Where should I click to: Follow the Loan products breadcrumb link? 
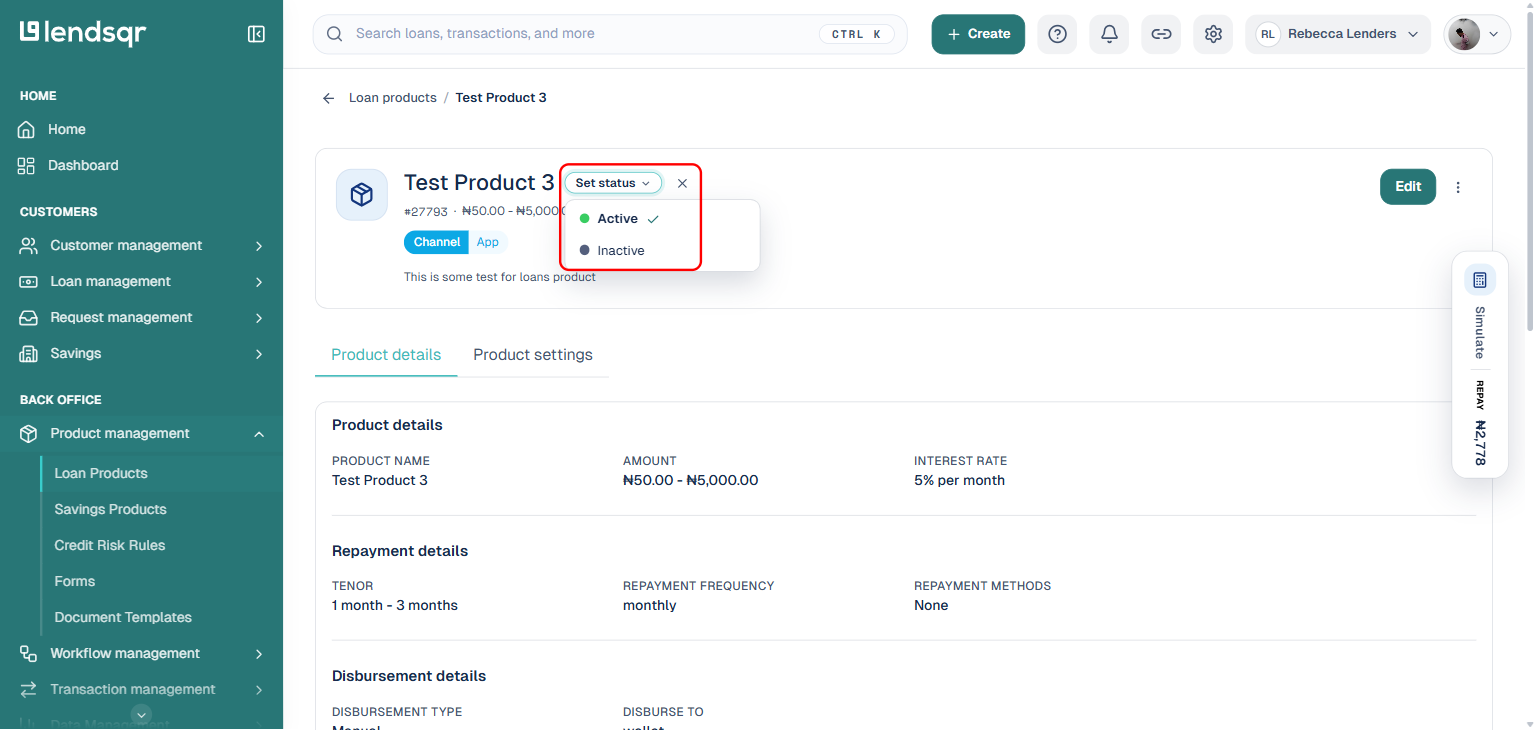[x=393, y=98]
